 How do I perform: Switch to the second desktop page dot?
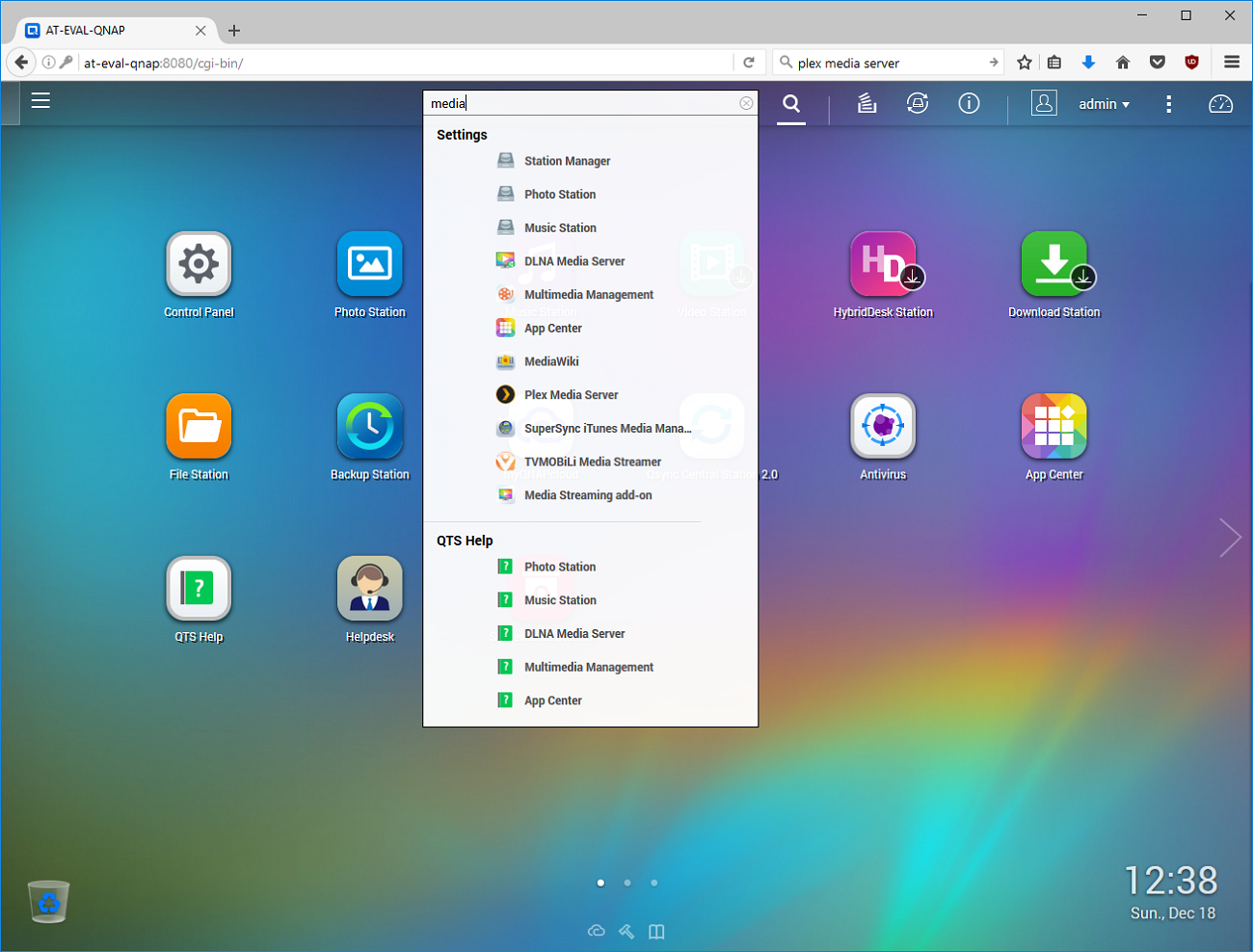[x=627, y=883]
